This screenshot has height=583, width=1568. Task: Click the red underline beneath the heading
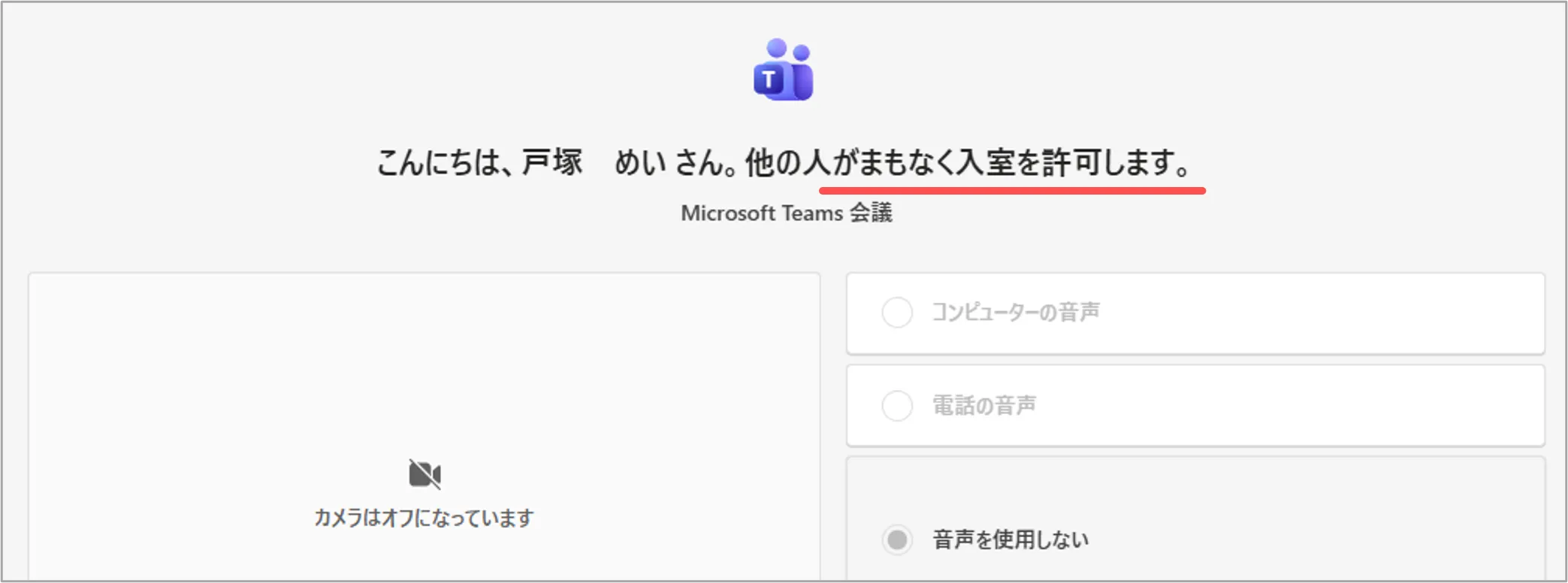pos(1012,191)
